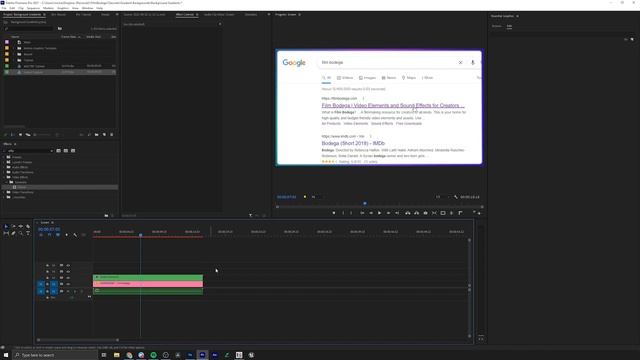640x360 pixels.
Task: Select the Selection tool in the tools panel
Action: point(6,227)
